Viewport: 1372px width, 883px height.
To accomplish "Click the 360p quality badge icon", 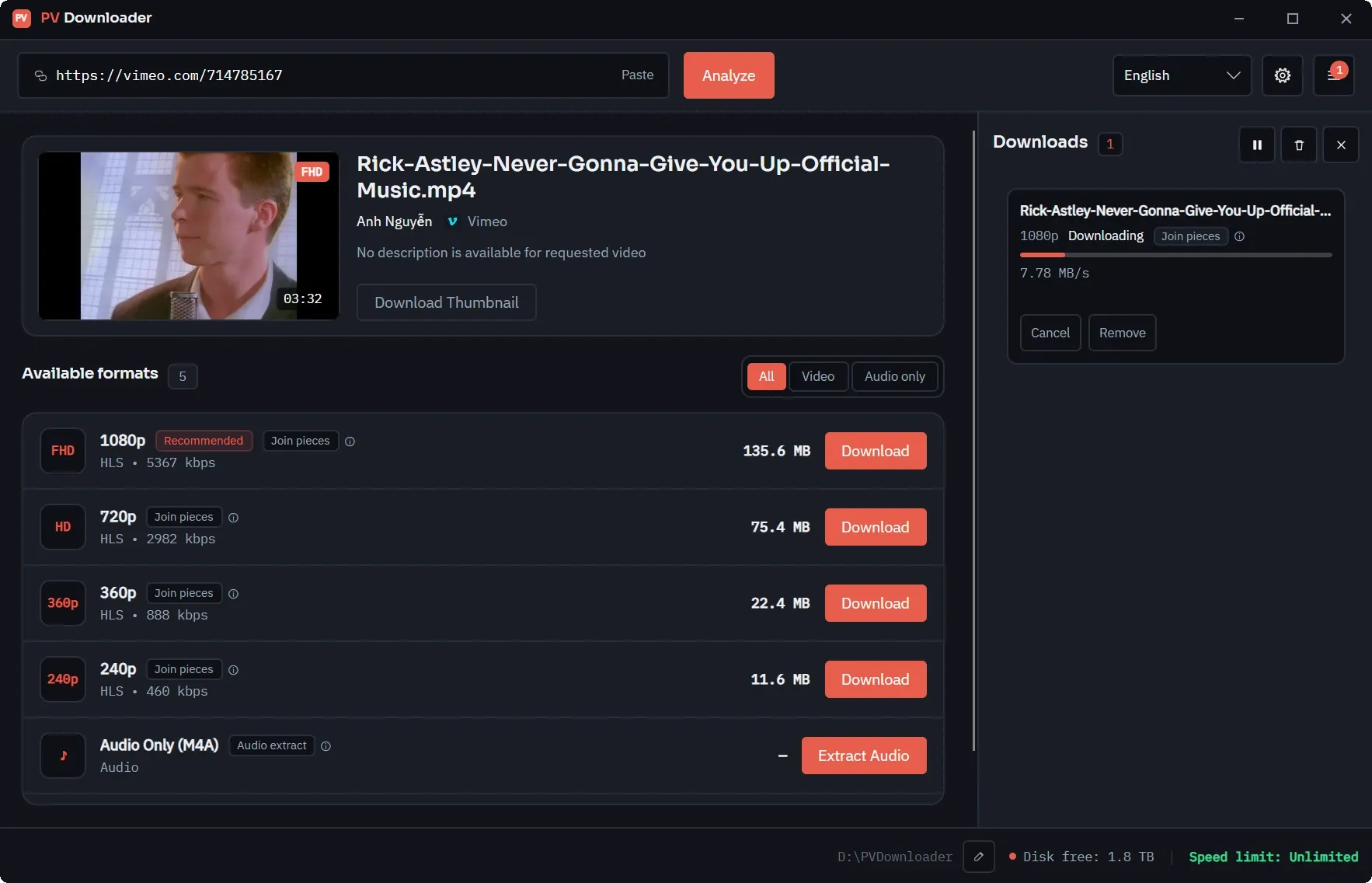I will [63, 603].
